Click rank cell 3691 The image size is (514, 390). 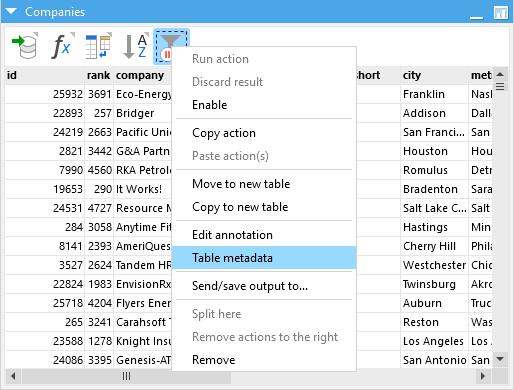[x=99, y=94]
